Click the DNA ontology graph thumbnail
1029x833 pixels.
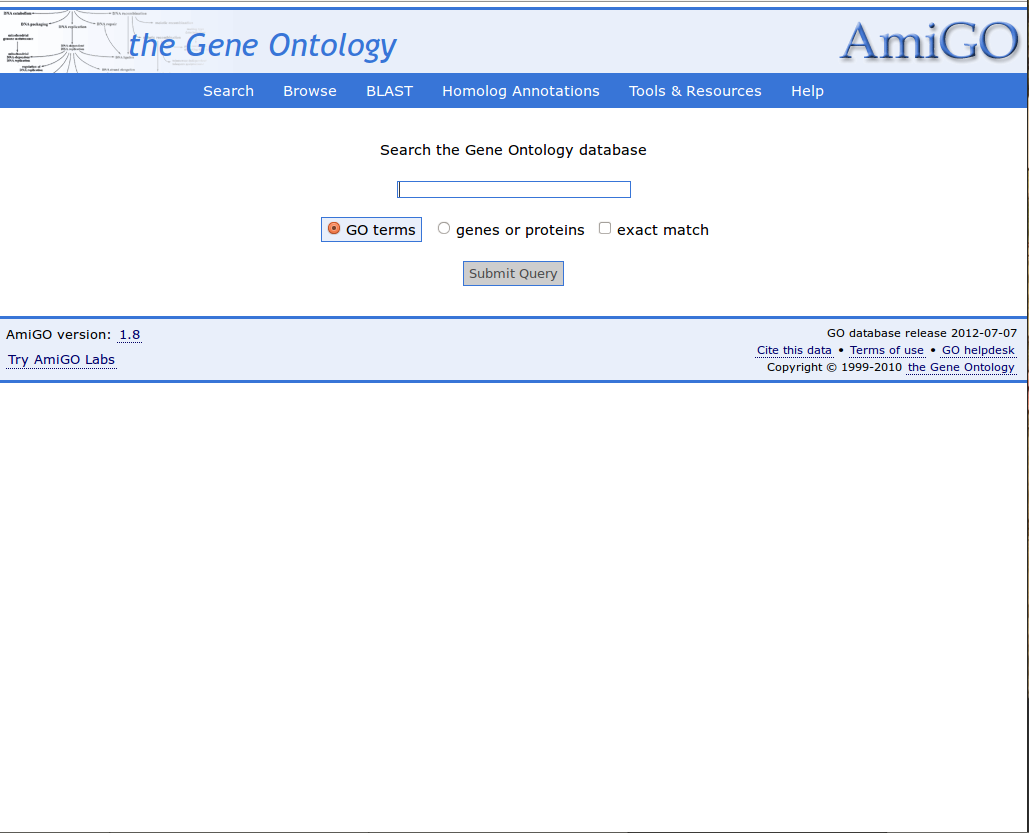tap(65, 42)
